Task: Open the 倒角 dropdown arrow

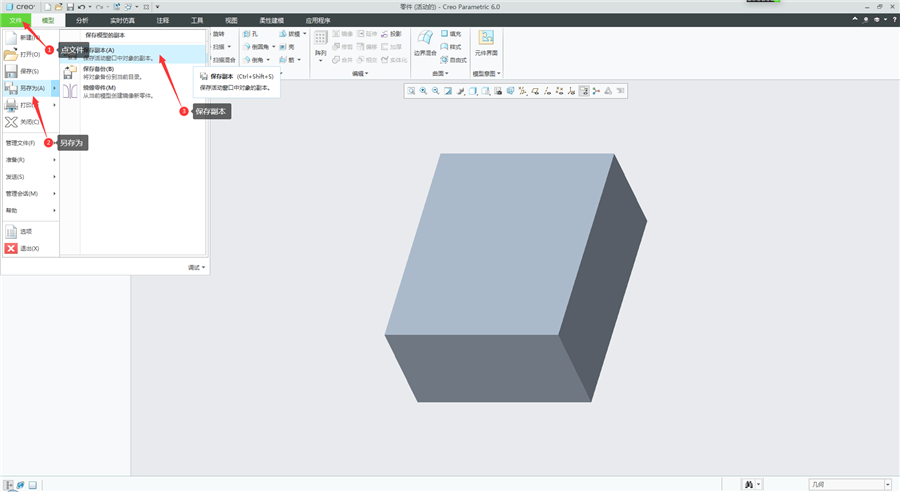Action: 268,60
